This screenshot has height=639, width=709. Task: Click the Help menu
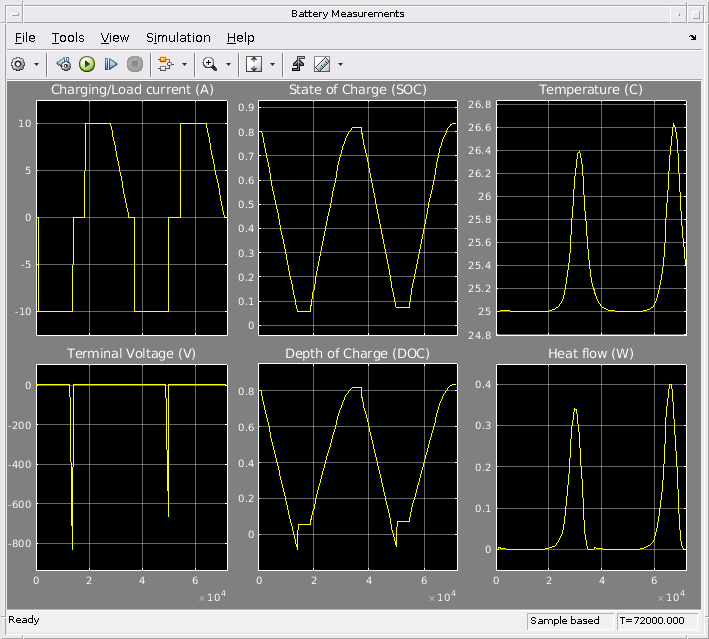(x=241, y=37)
